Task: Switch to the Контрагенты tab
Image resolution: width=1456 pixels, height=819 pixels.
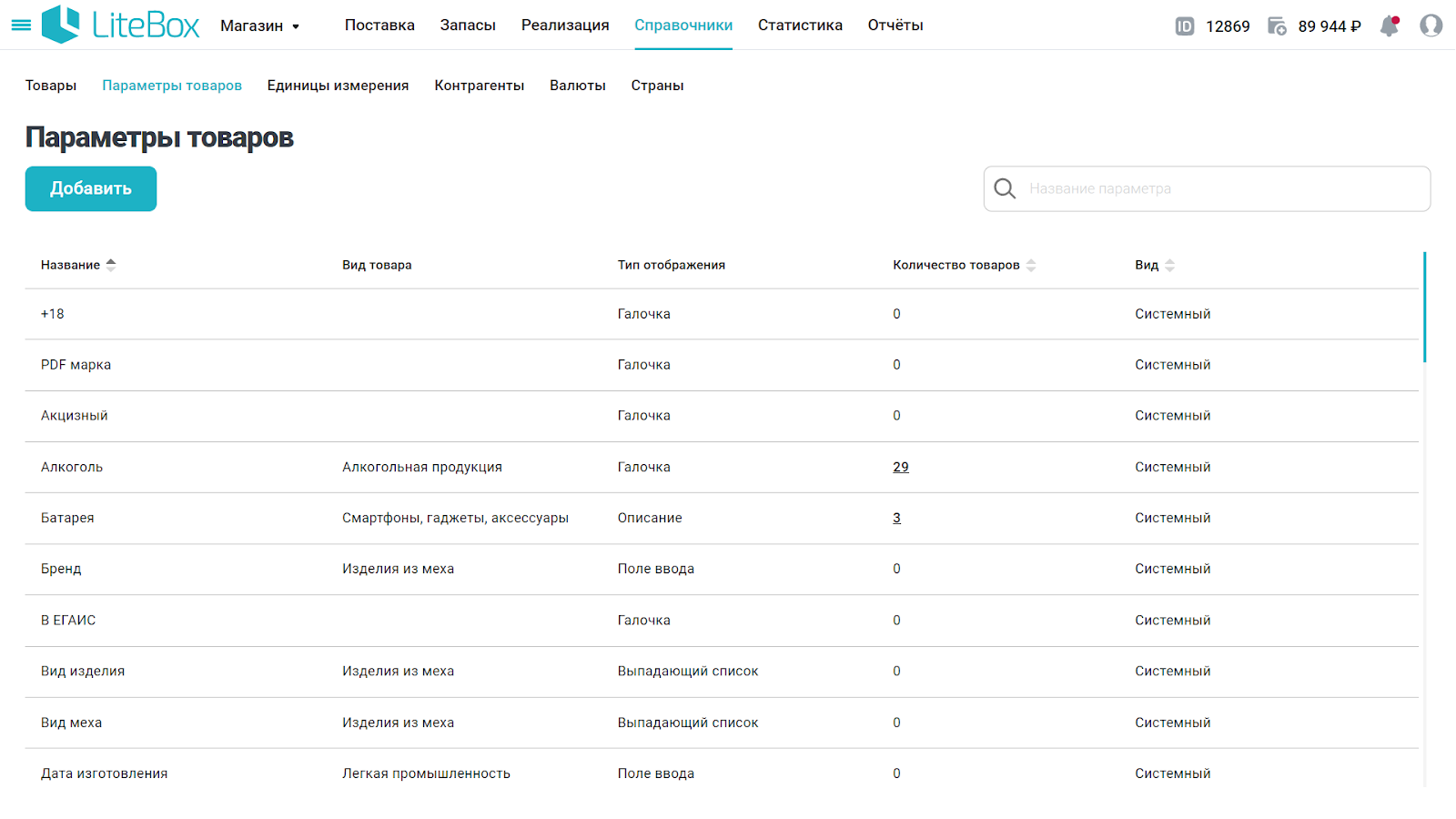Action: point(480,86)
